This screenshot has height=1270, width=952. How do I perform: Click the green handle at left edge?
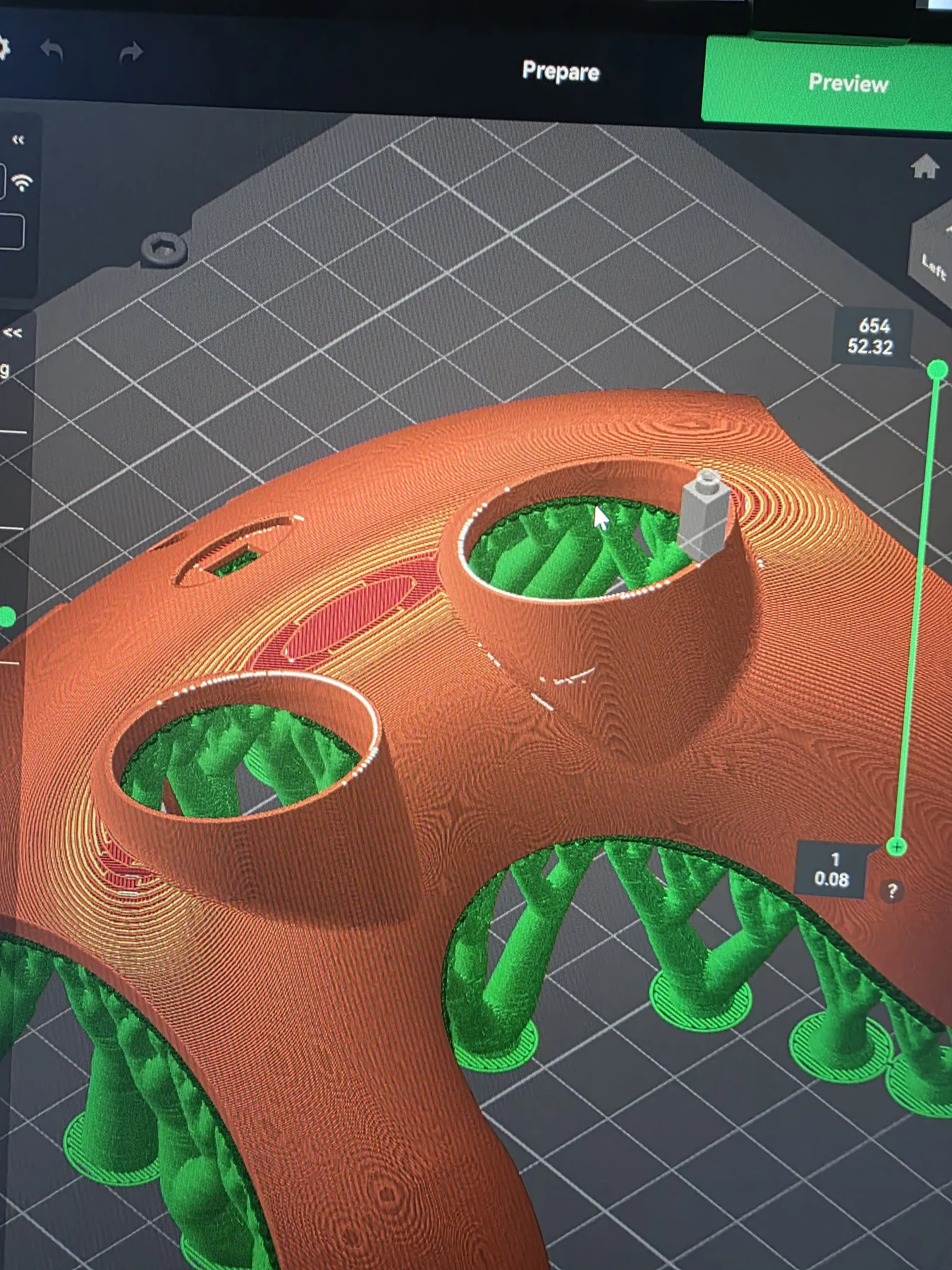[7, 617]
